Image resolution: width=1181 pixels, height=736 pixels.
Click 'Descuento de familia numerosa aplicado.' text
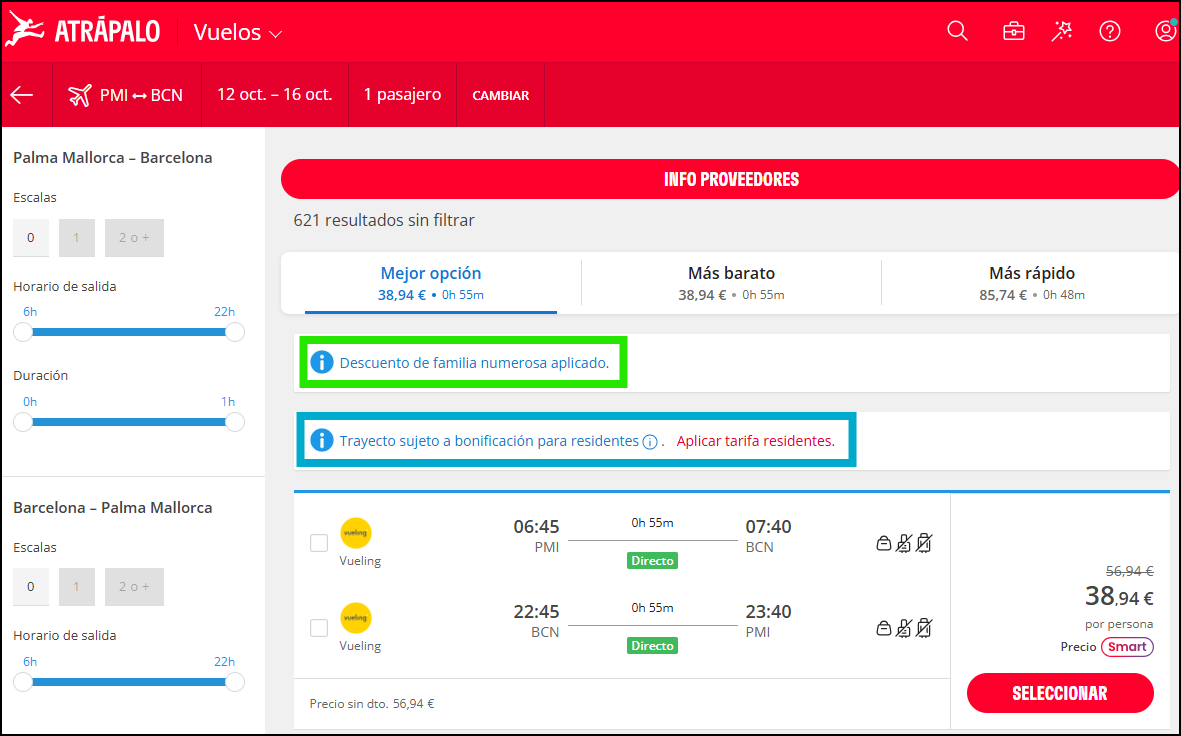pyautogui.click(x=475, y=363)
